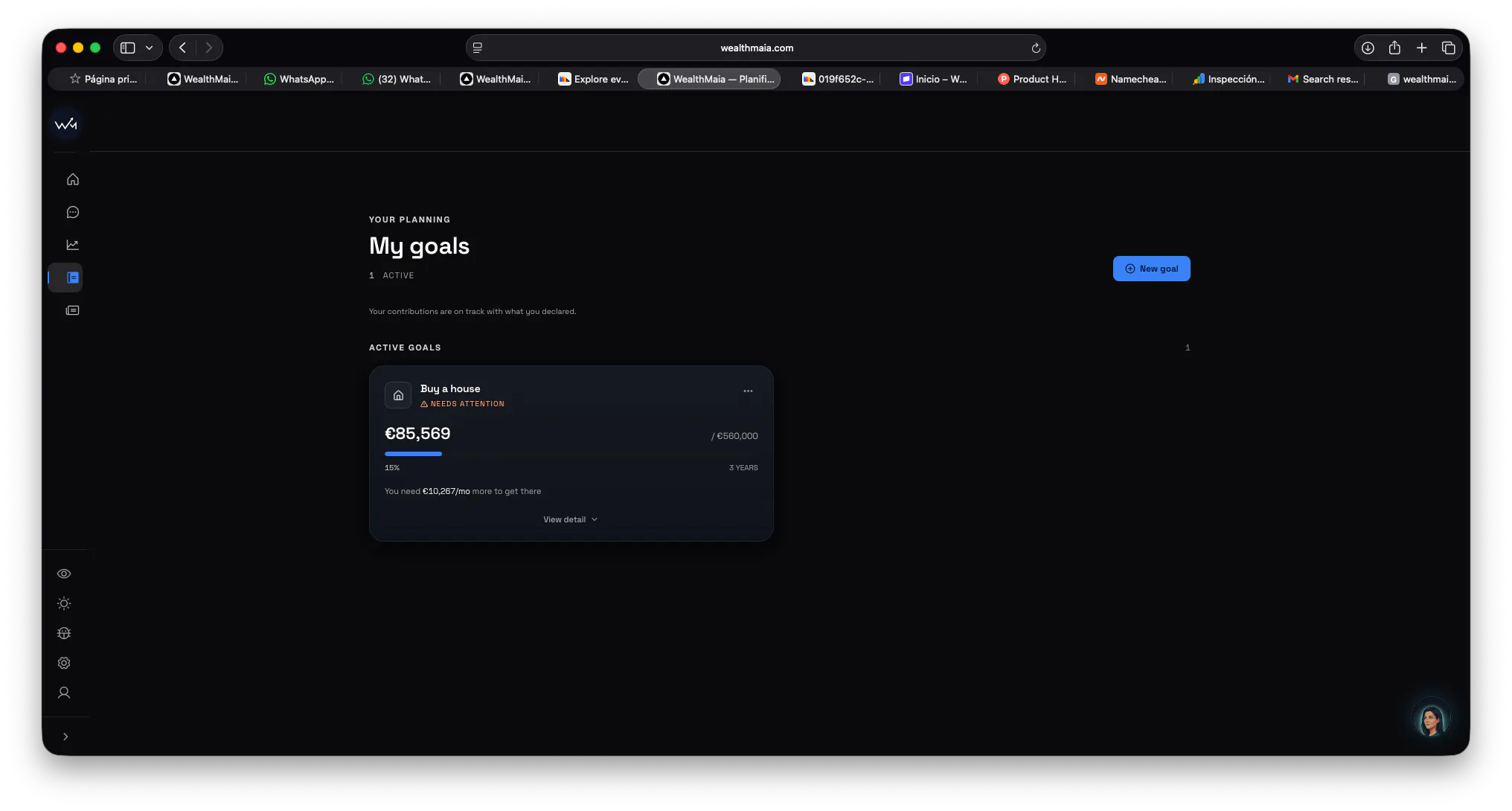The image size is (1512, 811).
Task: Switch to the wealthmai... tab
Action: tap(1421, 79)
